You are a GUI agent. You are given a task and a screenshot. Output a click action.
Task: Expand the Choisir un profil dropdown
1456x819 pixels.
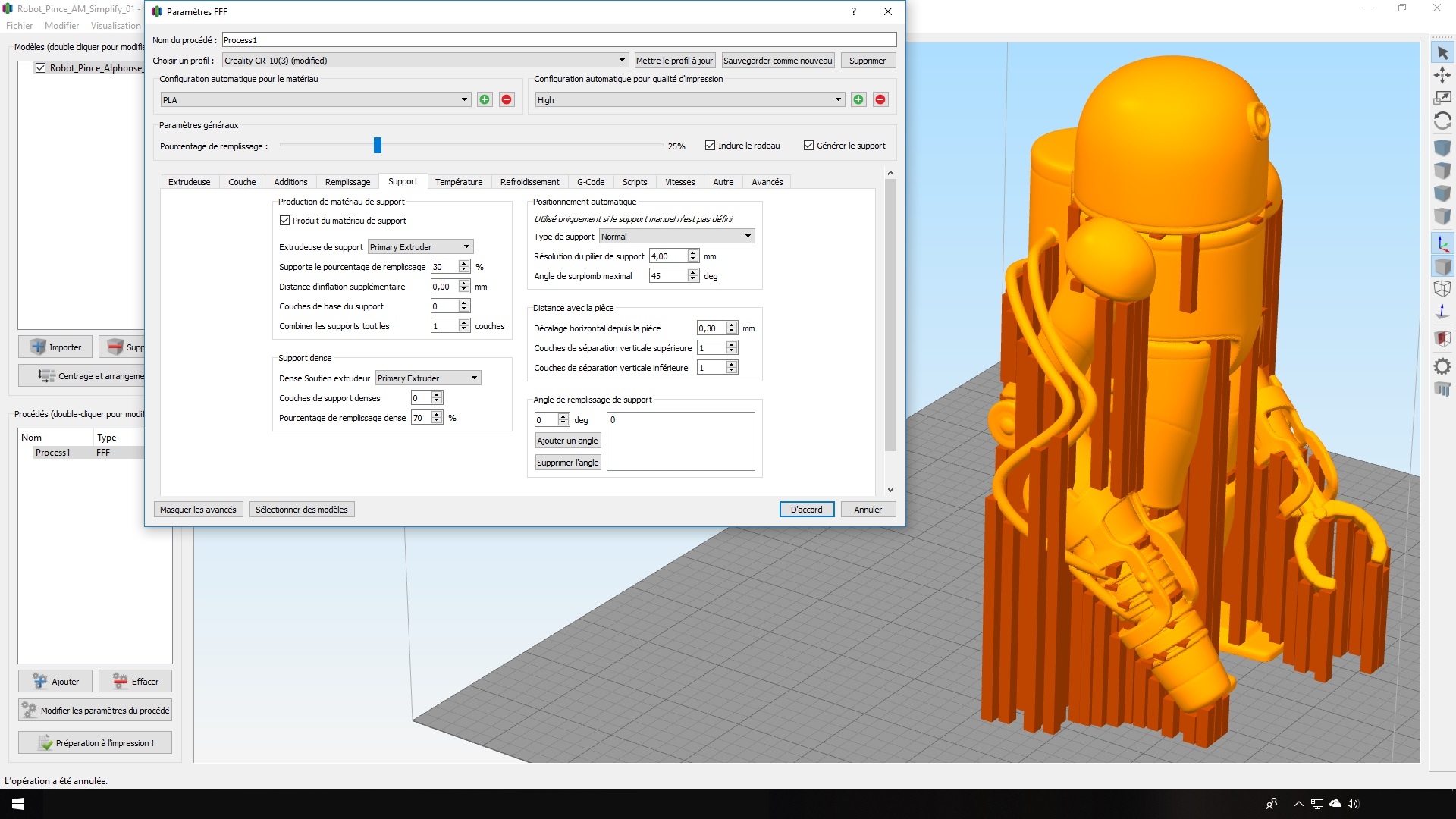pyautogui.click(x=425, y=61)
